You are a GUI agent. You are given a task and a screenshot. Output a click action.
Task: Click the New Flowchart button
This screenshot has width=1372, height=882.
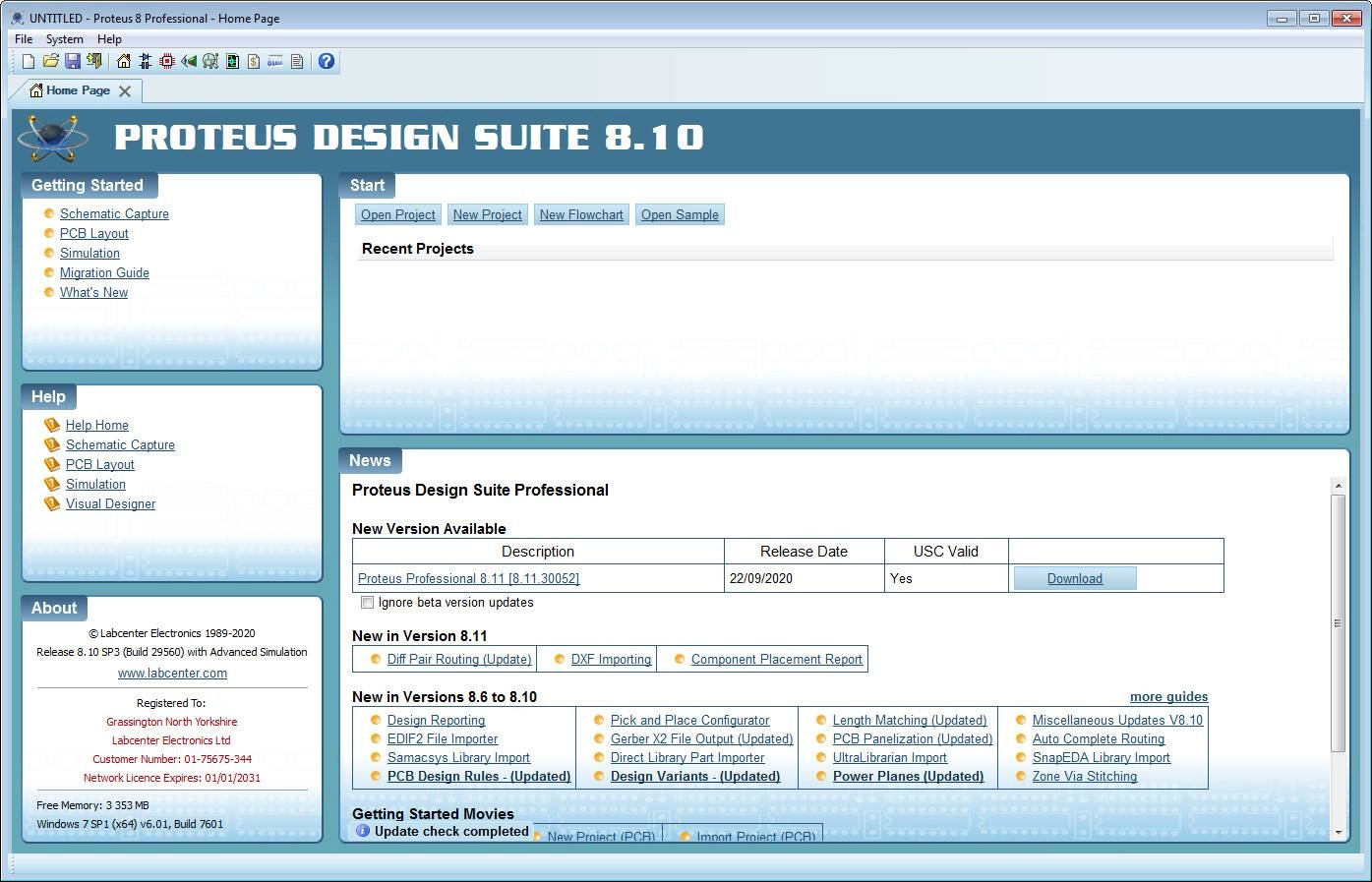[581, 214]
